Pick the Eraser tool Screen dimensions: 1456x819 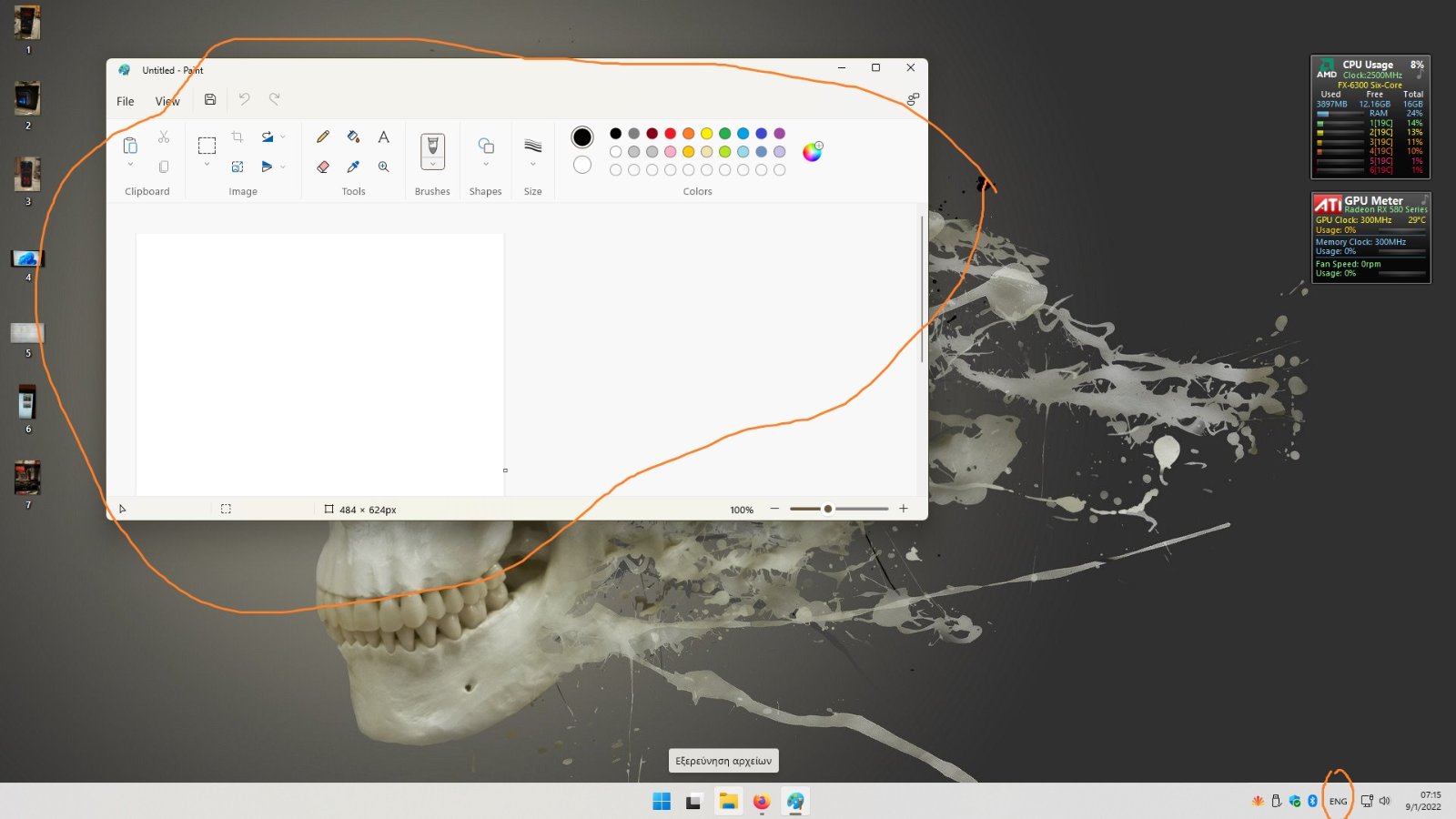(x=323, y=167)
